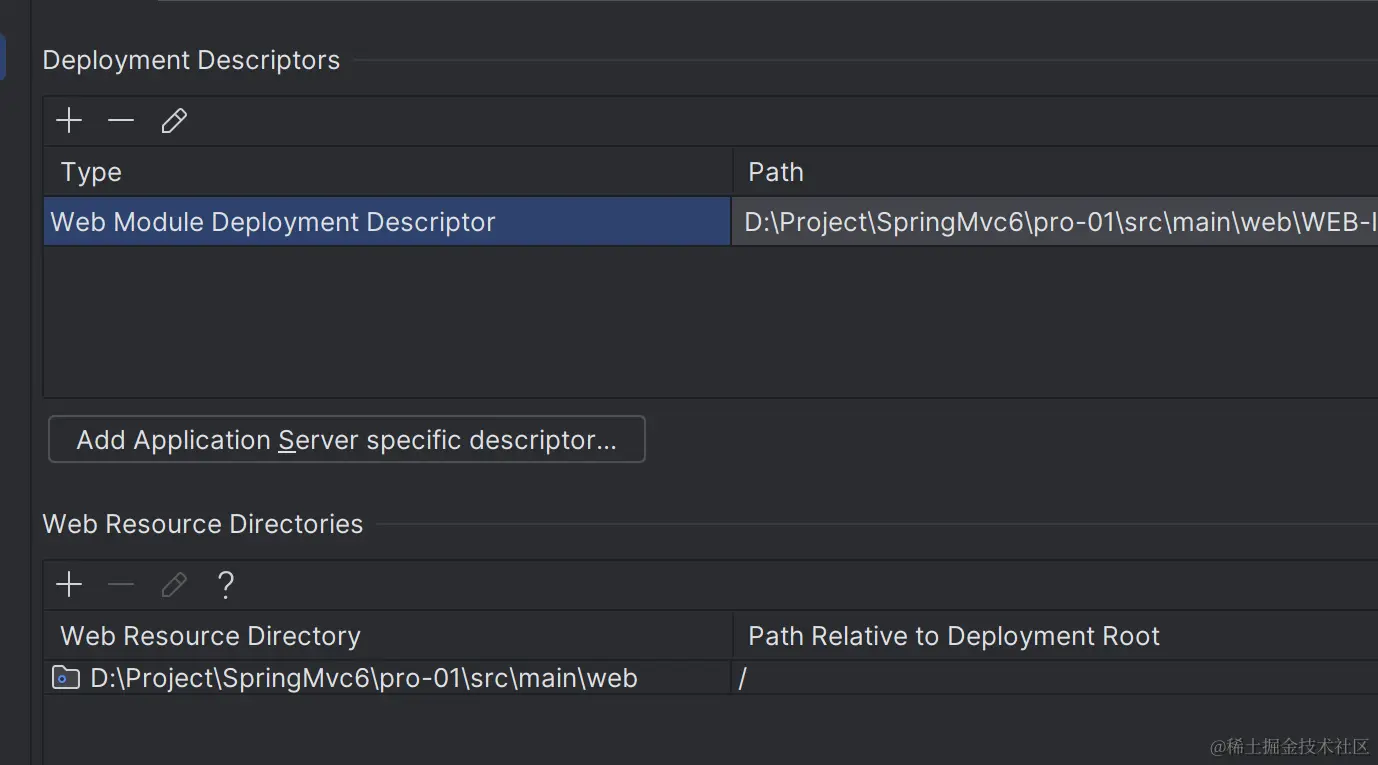Click the Type column header

click(x=91, y=172)
